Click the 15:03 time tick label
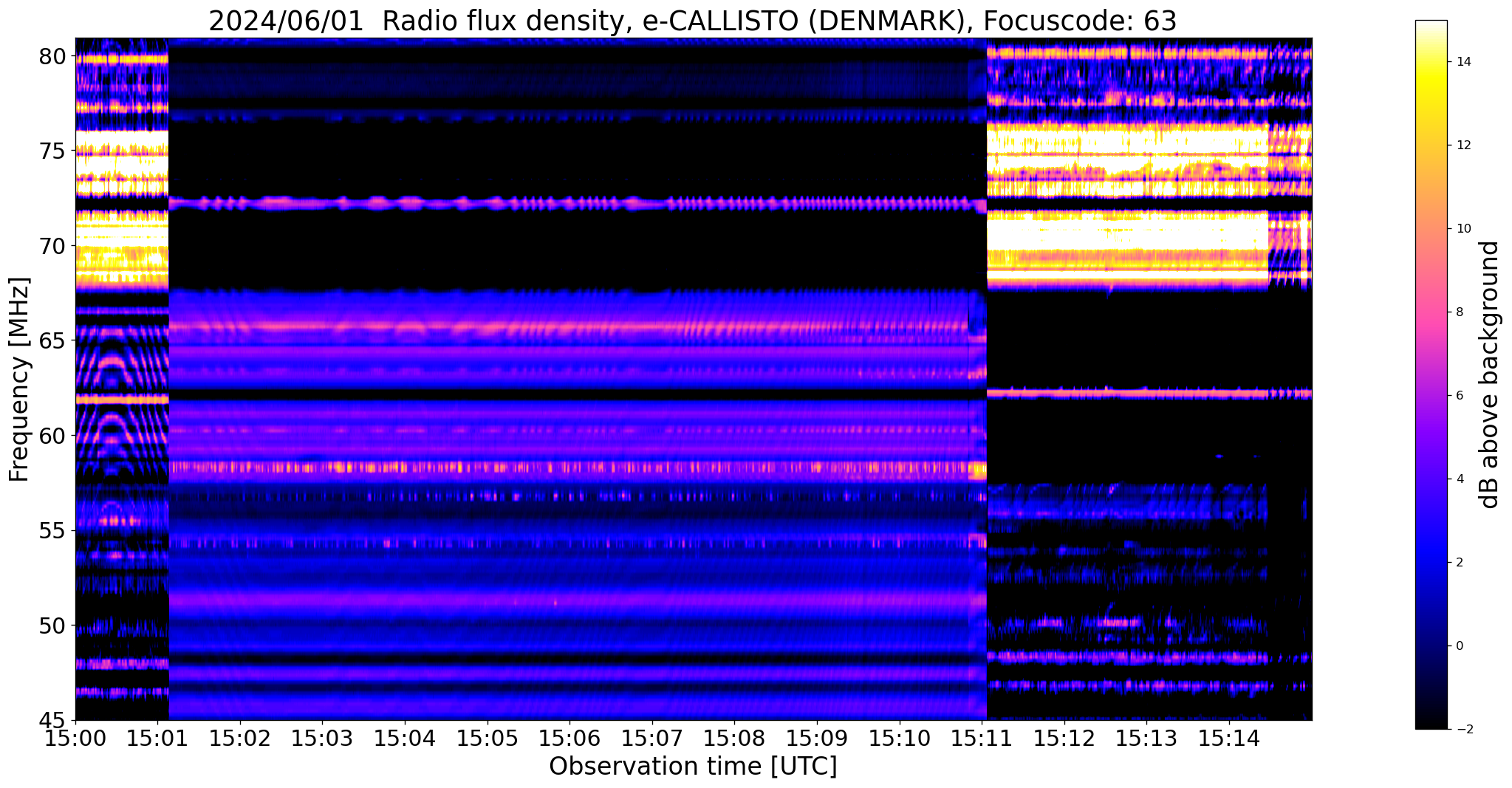 point(323,739)
